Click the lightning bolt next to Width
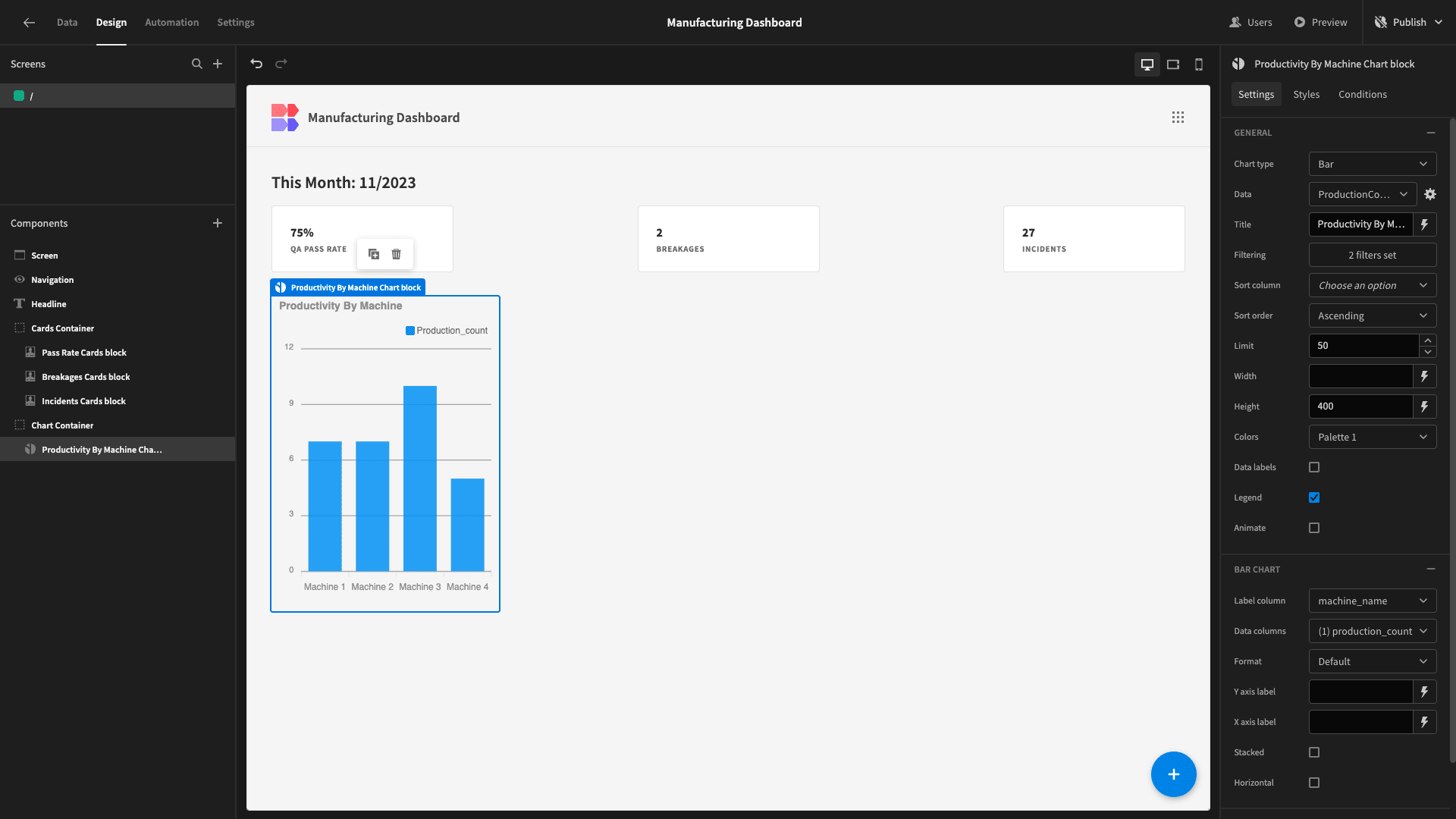Screen dimensions: 1456x819 (1426, 376)
